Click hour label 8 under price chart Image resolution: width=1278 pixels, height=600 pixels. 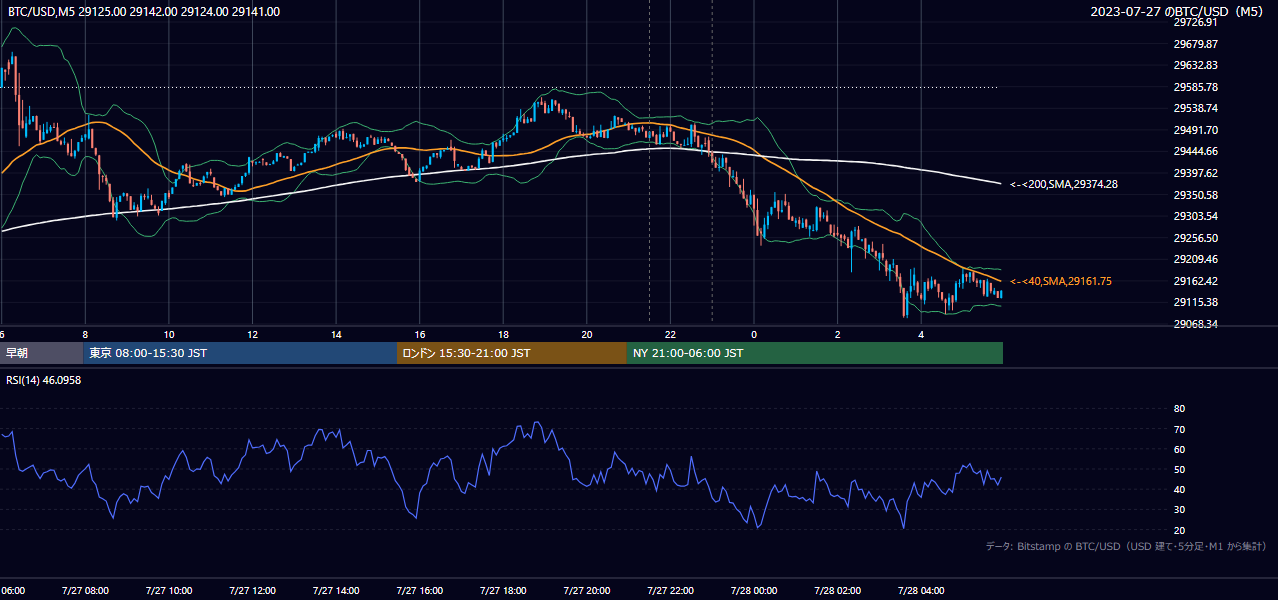[85, 334]
